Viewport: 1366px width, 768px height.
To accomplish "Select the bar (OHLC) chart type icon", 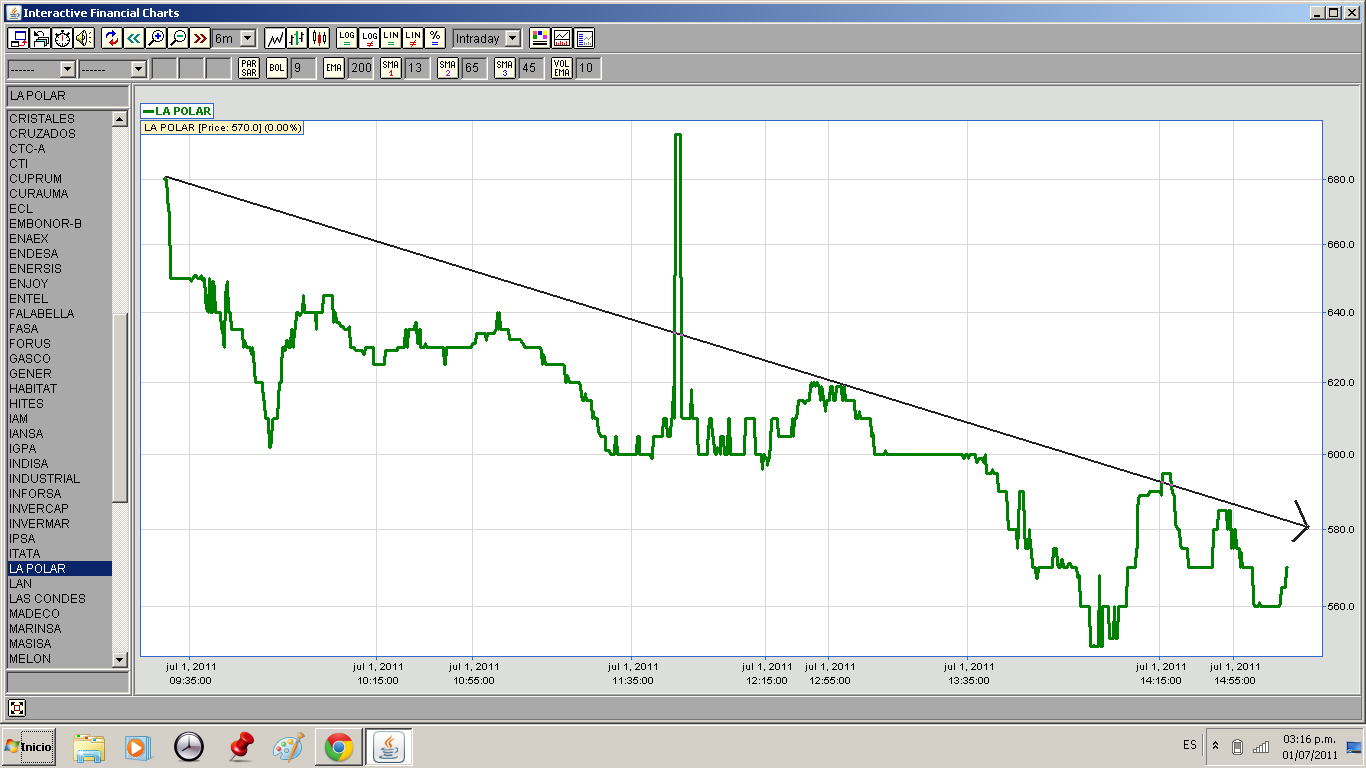I will pyautogui.click(x=297, y=38).
